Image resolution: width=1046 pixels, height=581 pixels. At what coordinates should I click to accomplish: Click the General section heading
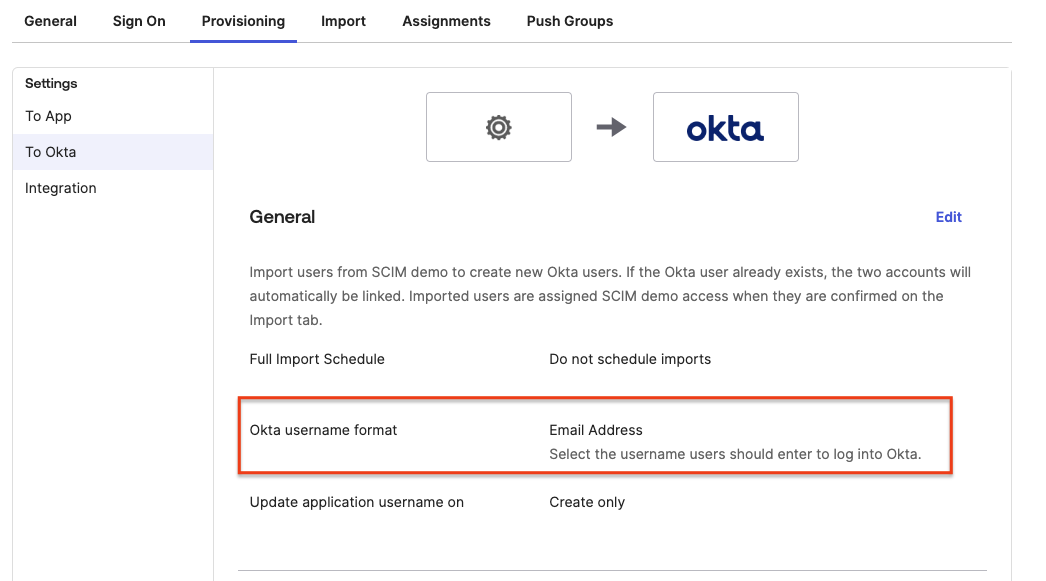(x=282, y=217)
